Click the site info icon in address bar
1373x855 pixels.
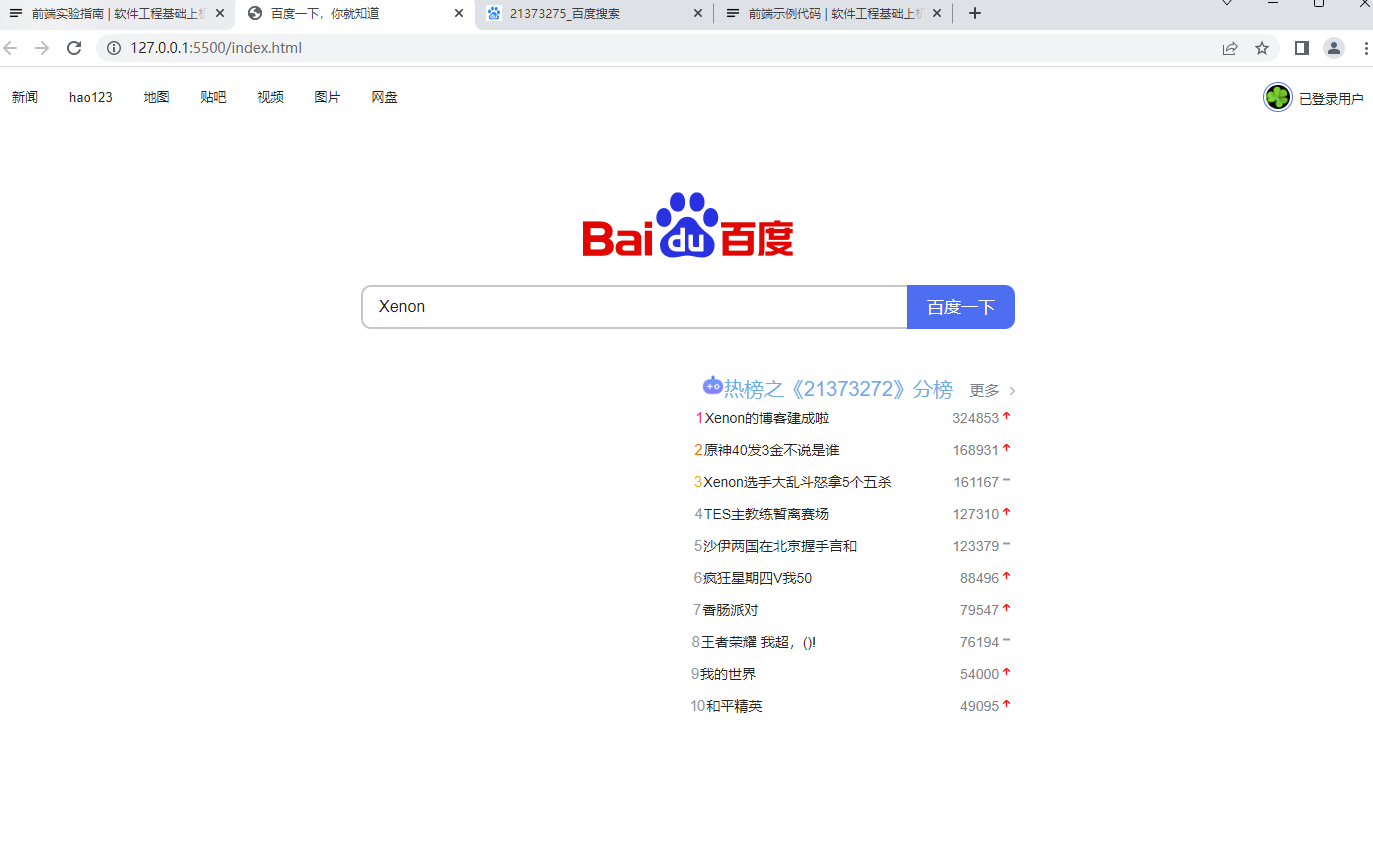pos(114,48)
